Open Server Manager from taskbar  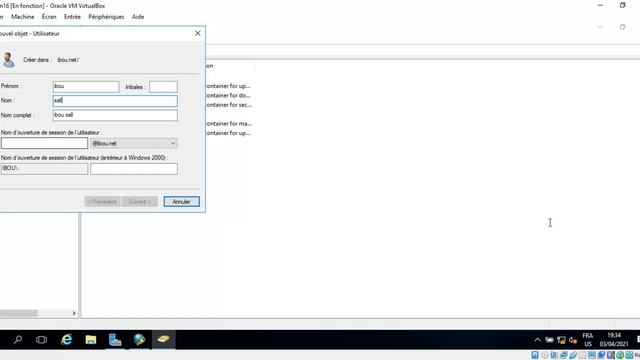pyautogui.click(x=115, y=340)
